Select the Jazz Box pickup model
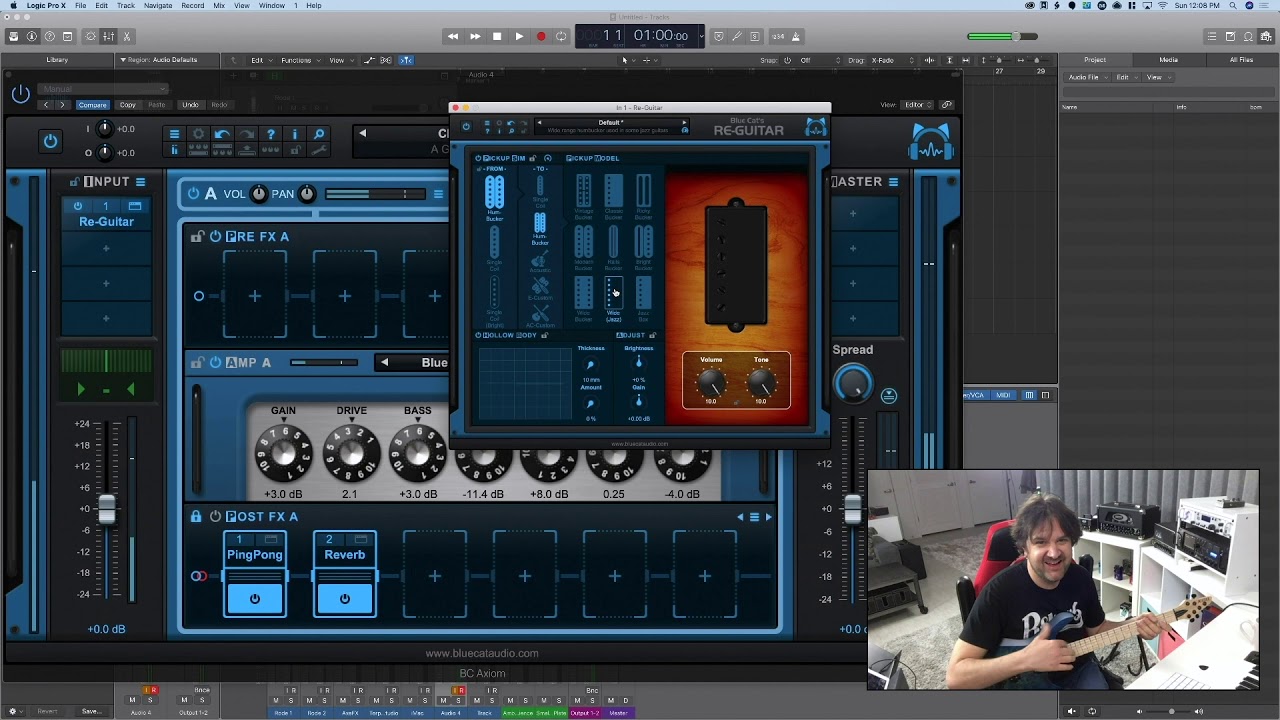Viewport: 1280px width, 720px height. [x=643, y=299]
